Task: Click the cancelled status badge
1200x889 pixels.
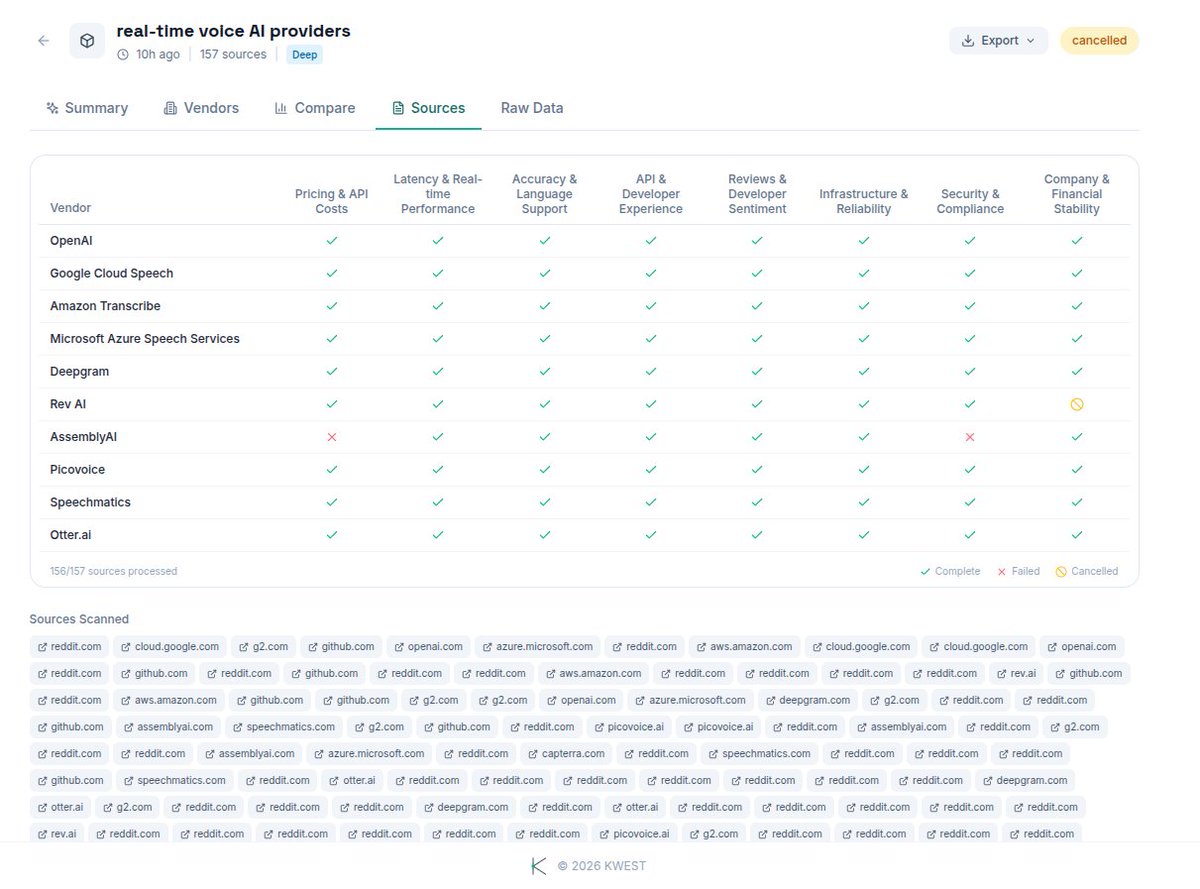Action: point(1099,41)
